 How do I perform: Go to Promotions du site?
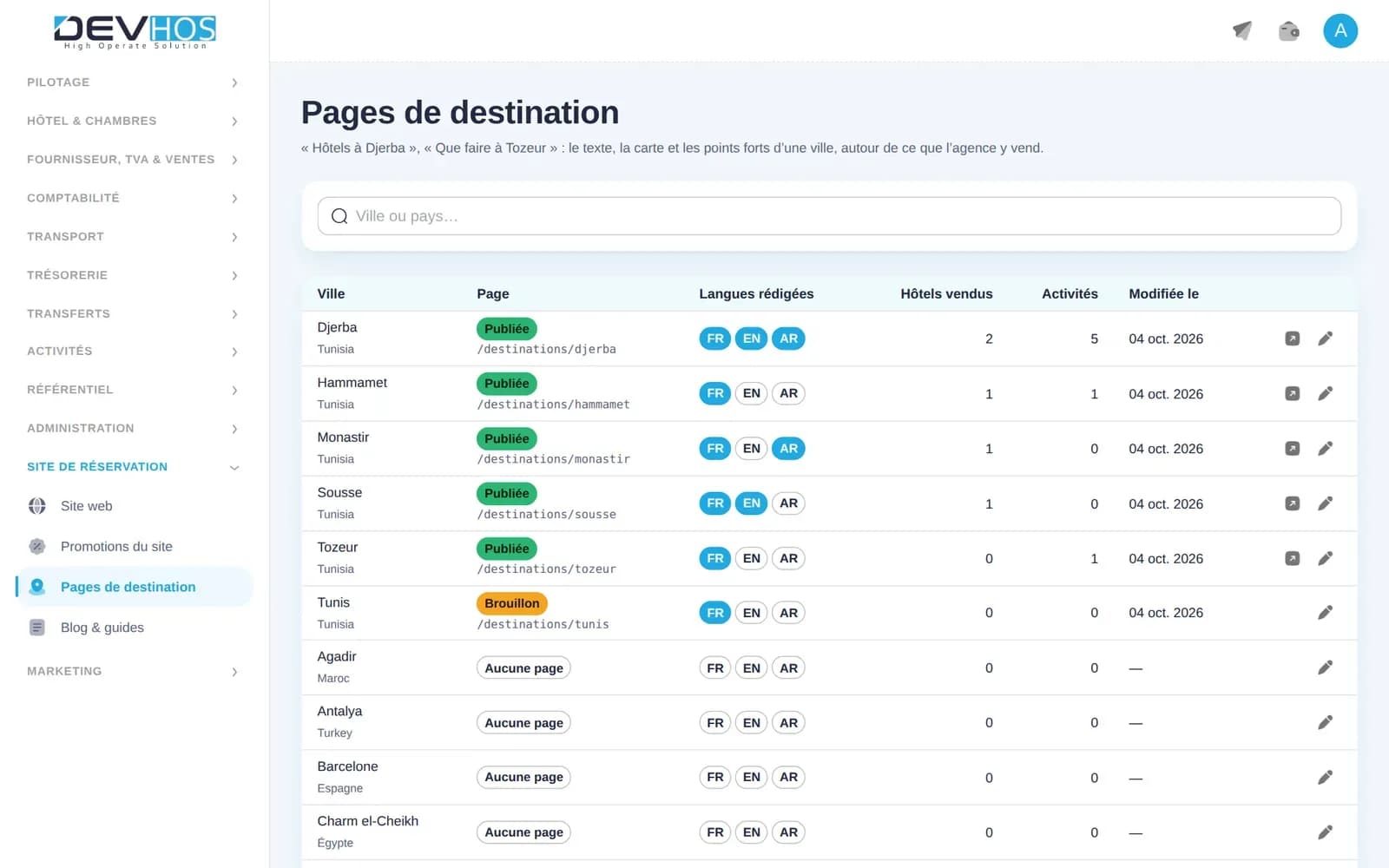tap(135, 547)
